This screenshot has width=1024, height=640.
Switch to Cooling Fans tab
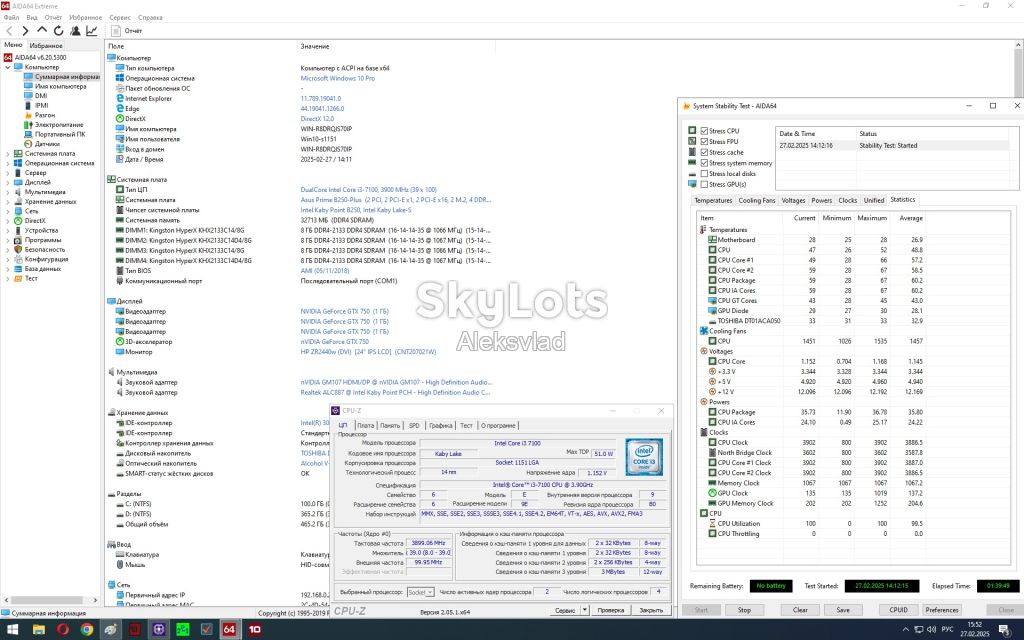coord(757,200)
